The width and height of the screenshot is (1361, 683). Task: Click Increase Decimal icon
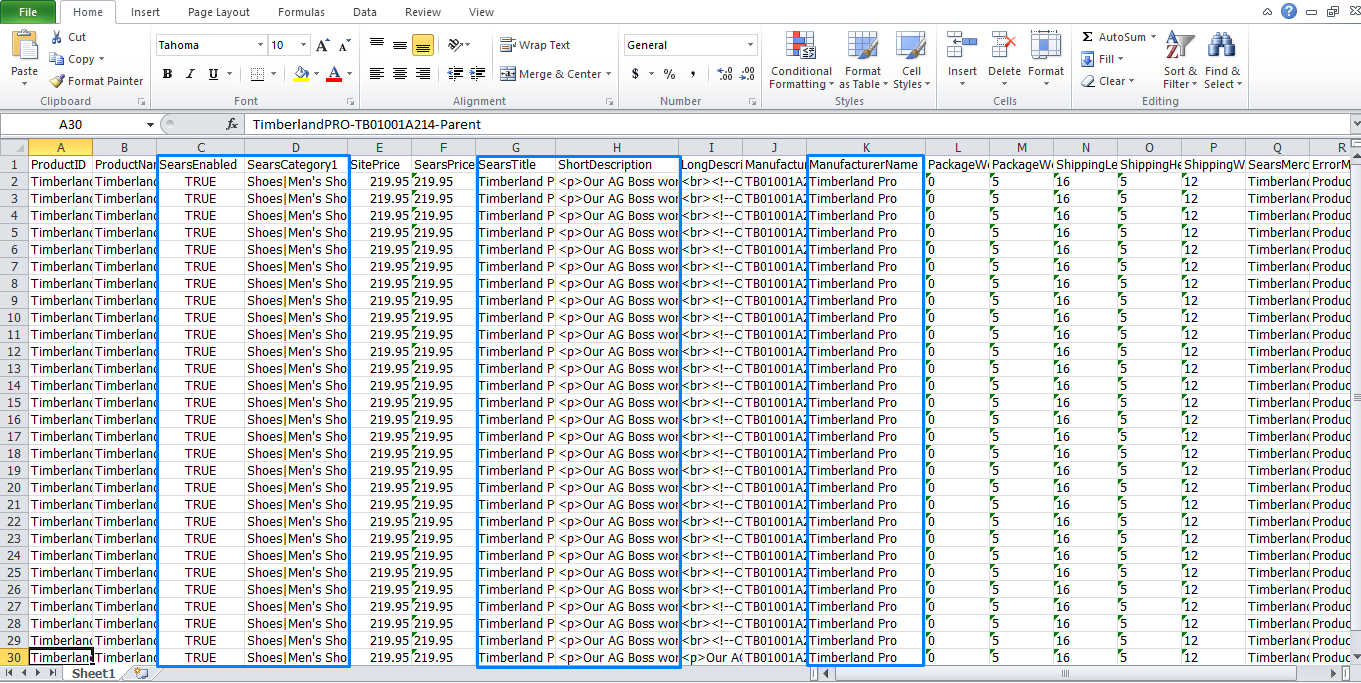click(726, 74)
